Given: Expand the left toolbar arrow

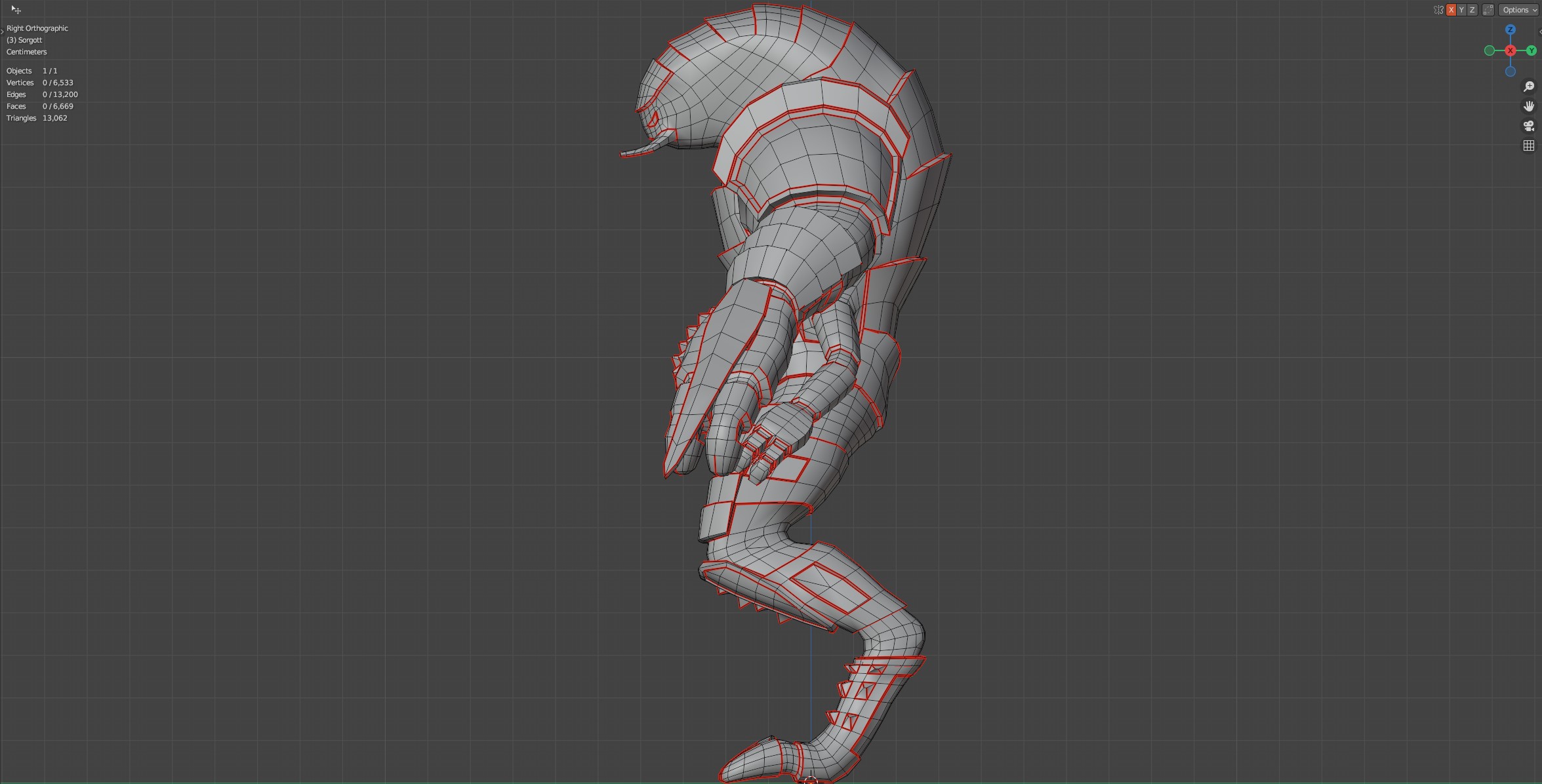Looking at the screenshot, I should (3, 31).
